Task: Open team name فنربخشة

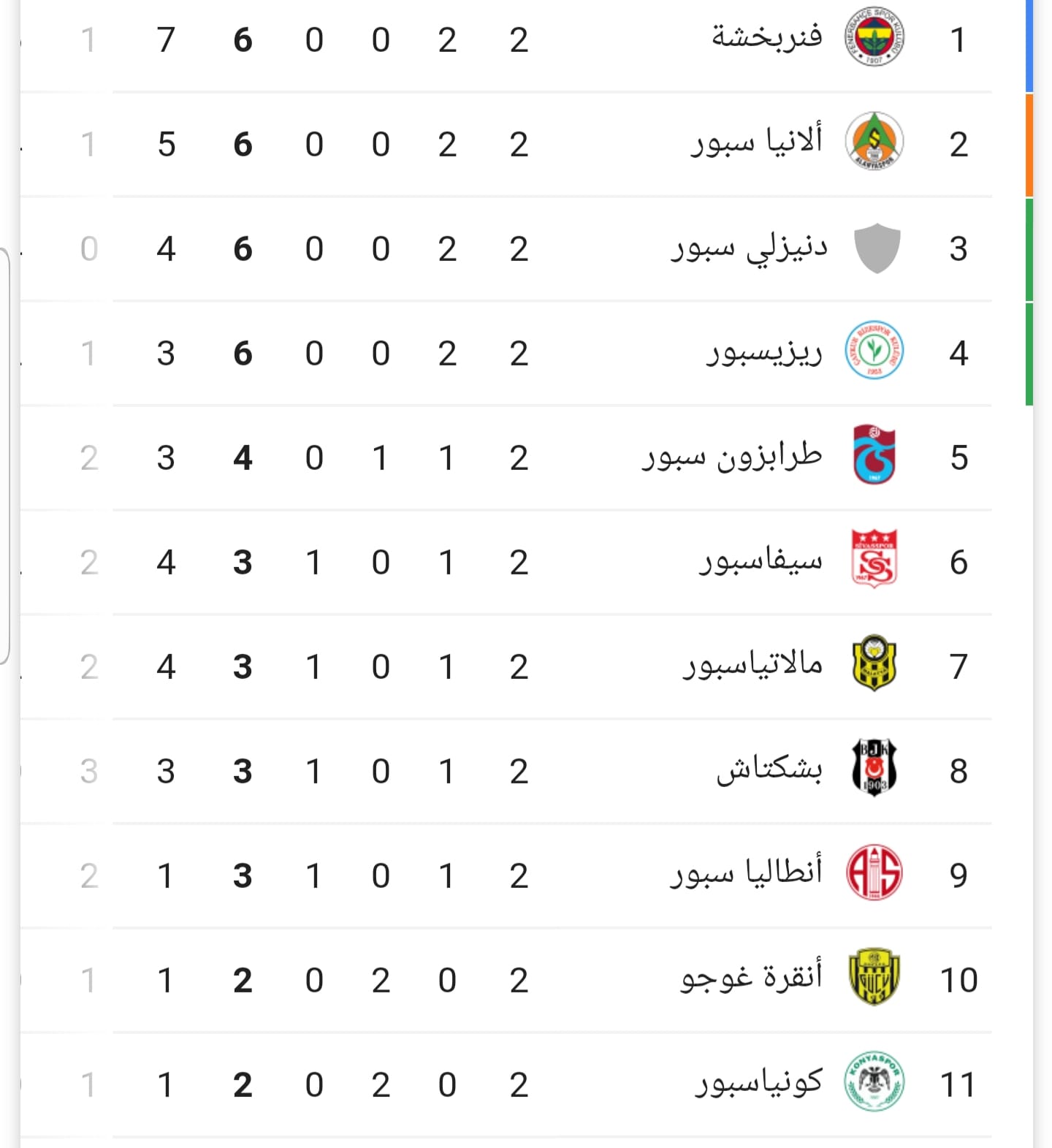Action: (767, 37)
